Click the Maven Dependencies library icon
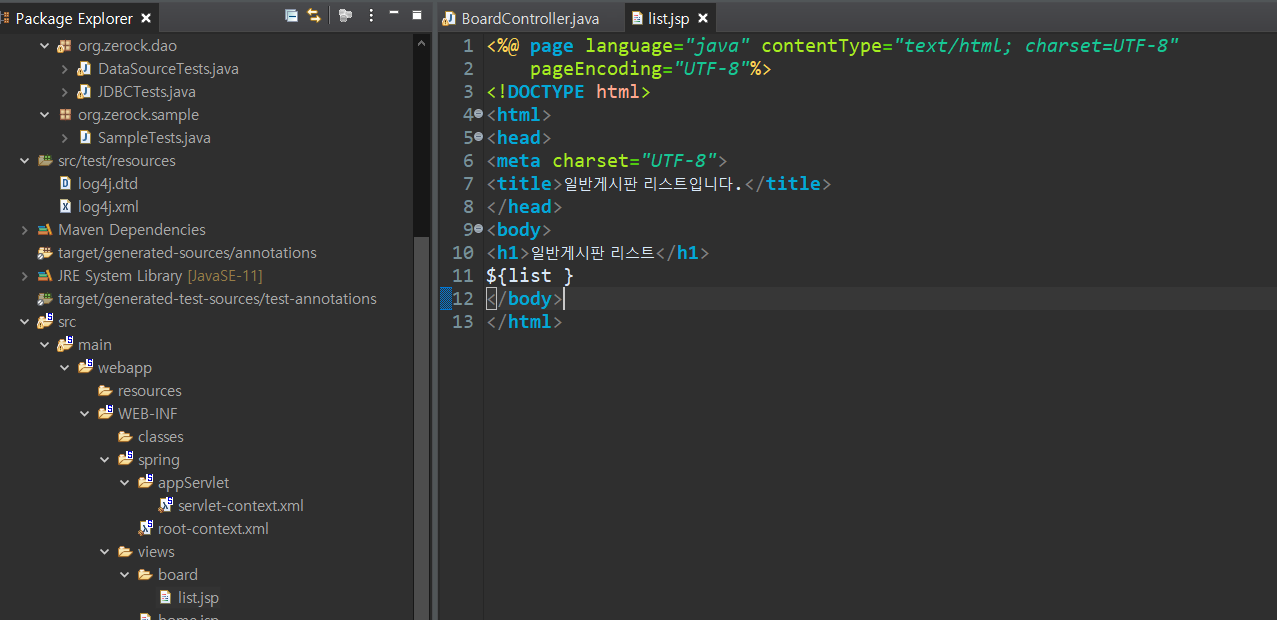This screenshot has height=620, width=1277. [45, 229]
